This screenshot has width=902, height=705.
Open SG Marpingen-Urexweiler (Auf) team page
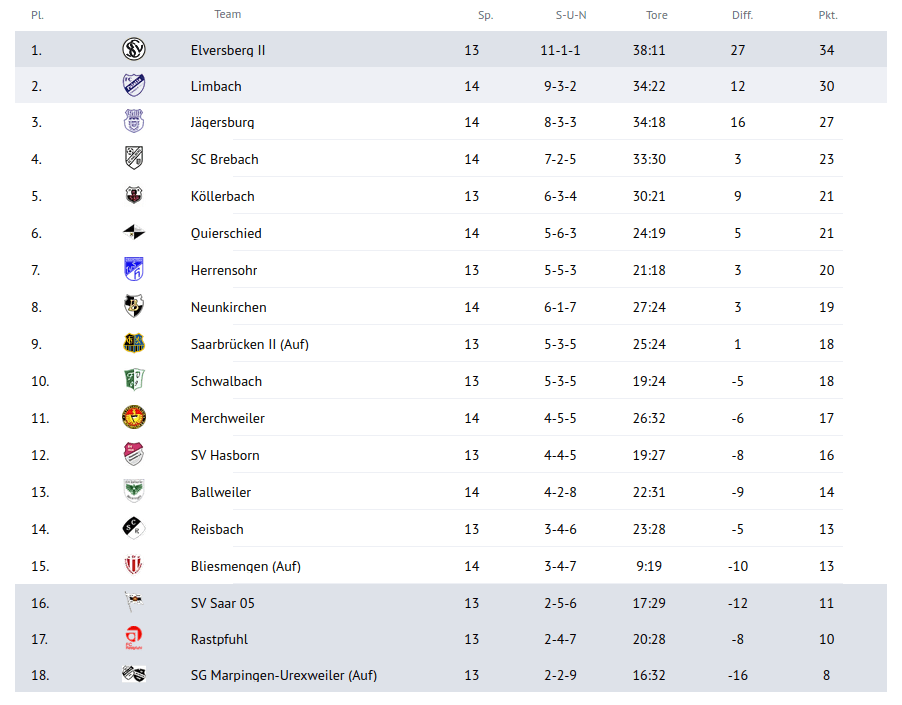click(283, 675)
